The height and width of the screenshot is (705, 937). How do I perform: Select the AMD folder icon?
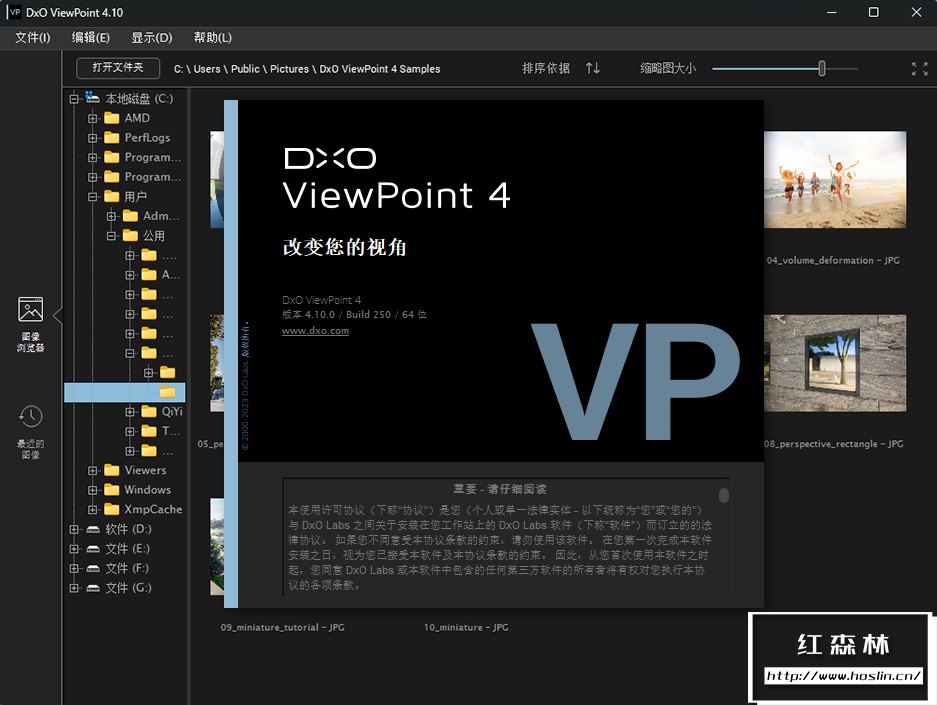112,118
